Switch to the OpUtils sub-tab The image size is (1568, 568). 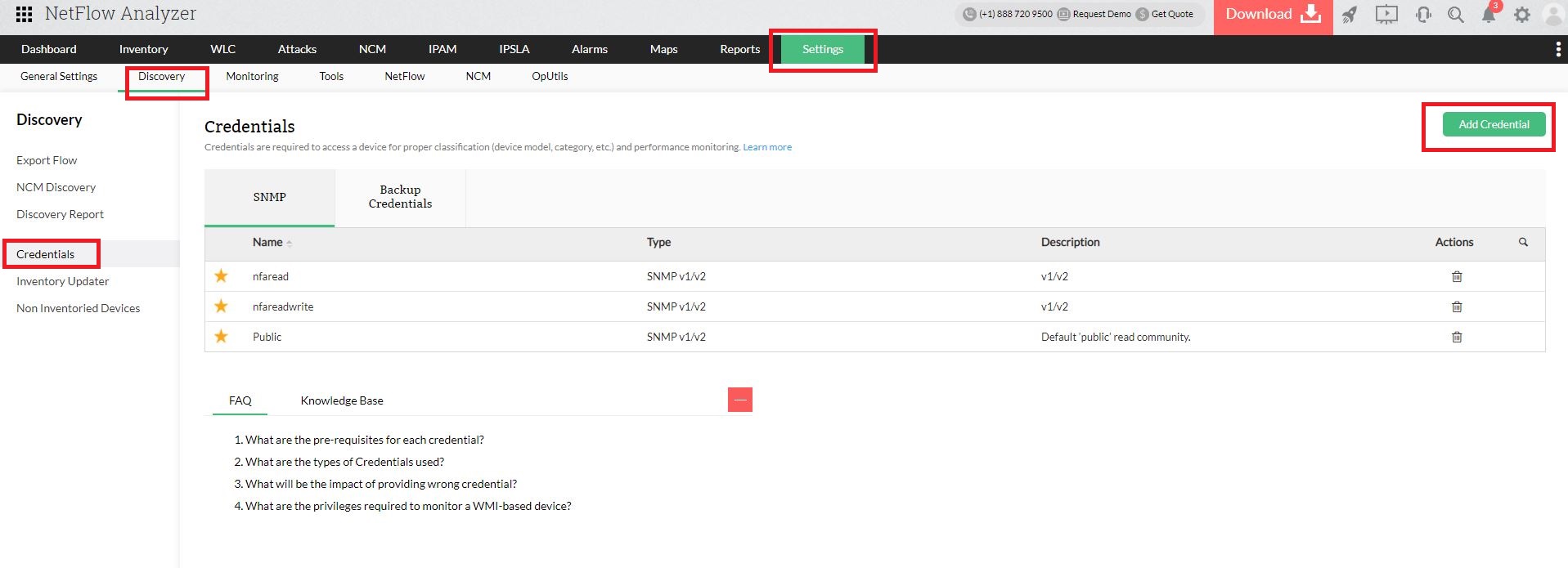pos(550,76)
